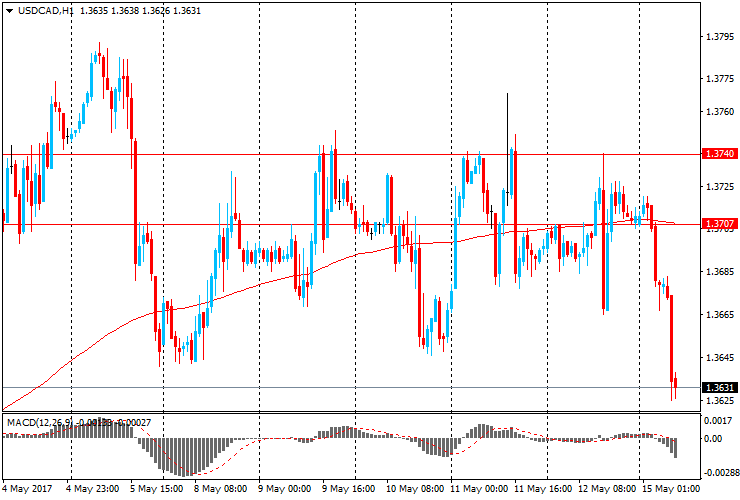The image size is (740, 500).
Task: Select the 1.3740 red price level label
Action: tap(720, 153)
